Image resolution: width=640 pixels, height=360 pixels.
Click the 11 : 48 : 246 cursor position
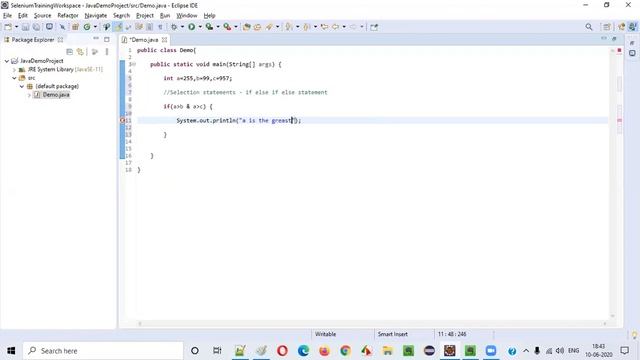pyautogui.click(x=452, y=334)
